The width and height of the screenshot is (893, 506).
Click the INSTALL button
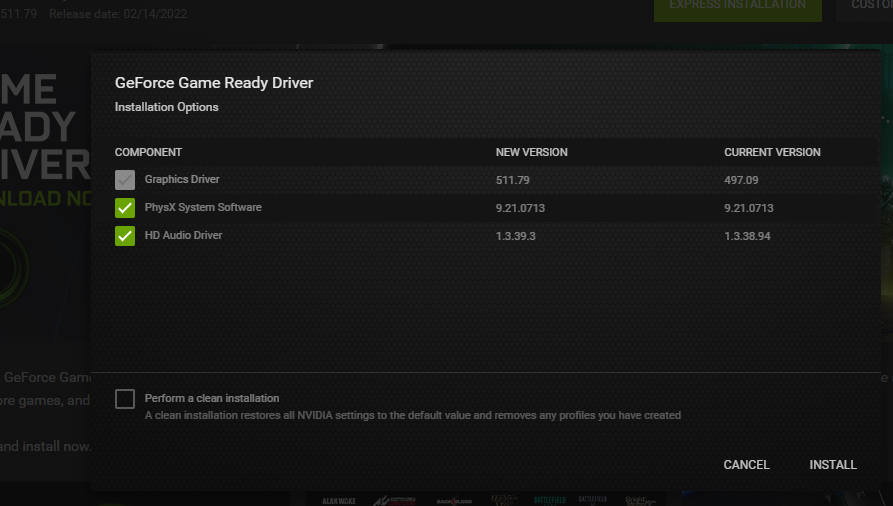coord(833,464)
